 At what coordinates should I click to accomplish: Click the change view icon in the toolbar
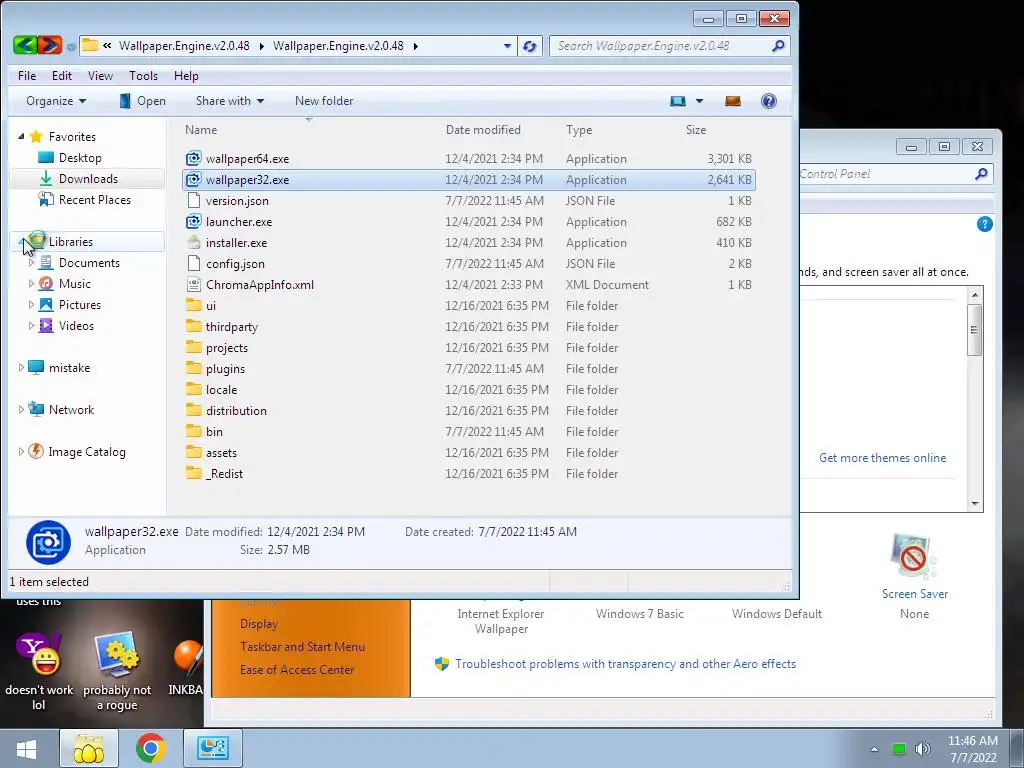[x=678, y=101]
